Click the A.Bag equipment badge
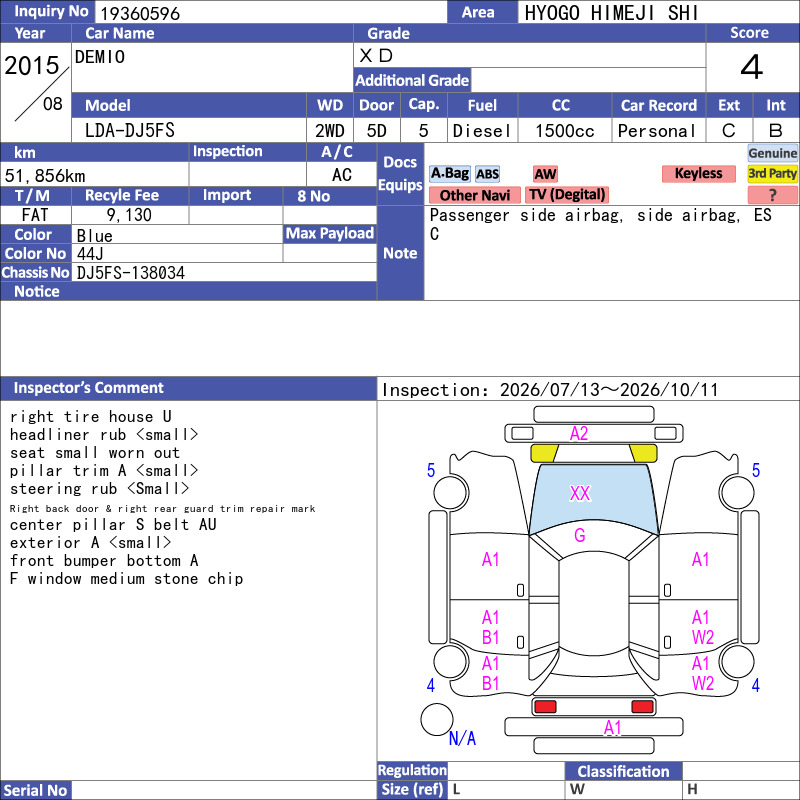Screen dimensions: 800x800 (449, 173)
